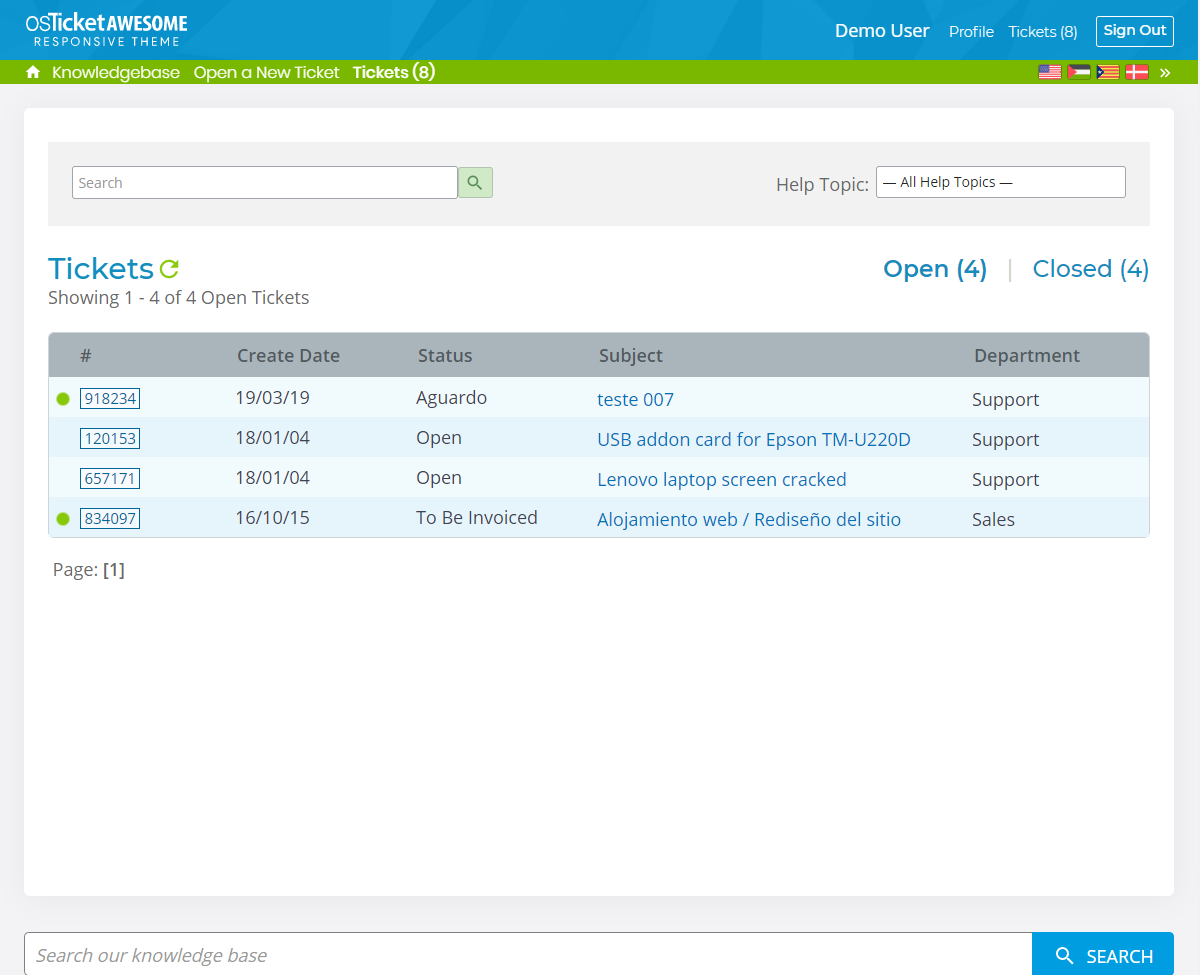Screen dimensions: 1200x975
Task: Refresh the tickets list with green icon
Action: (169, 268)
